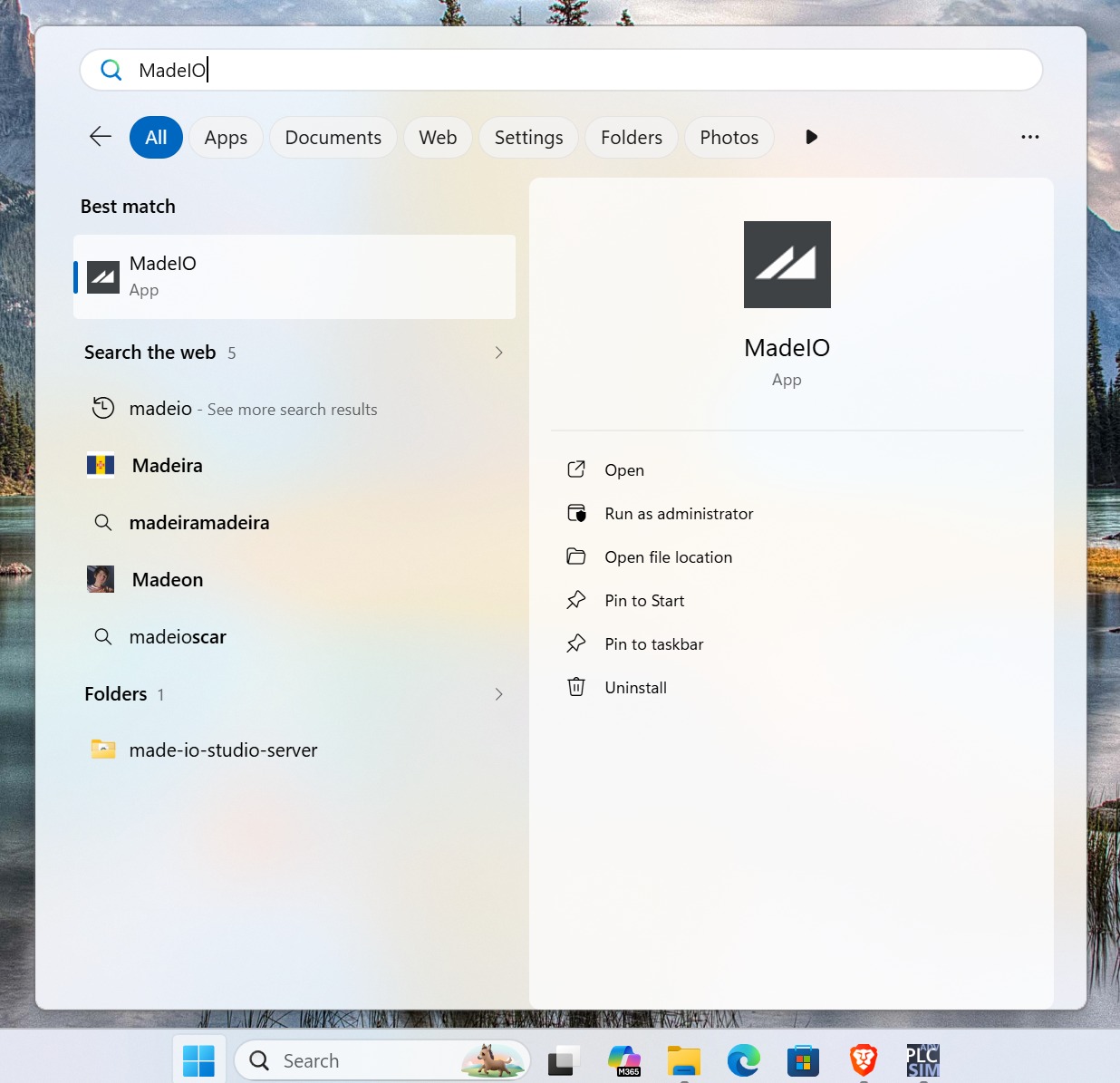This screenshot has height=1083, width=1120.
Task: Click the taskbar Search box
Action: [381, 1060]
